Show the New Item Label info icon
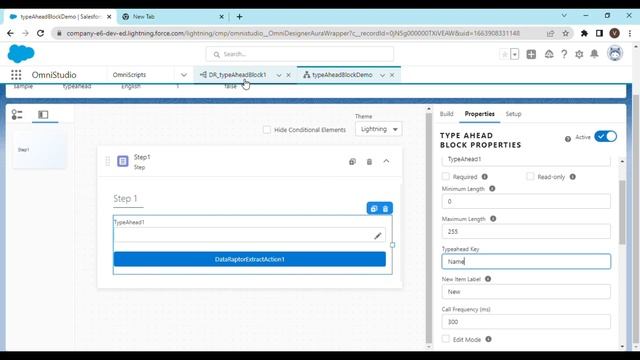Screen dimensions: 640x360 [x=488, y=279]
